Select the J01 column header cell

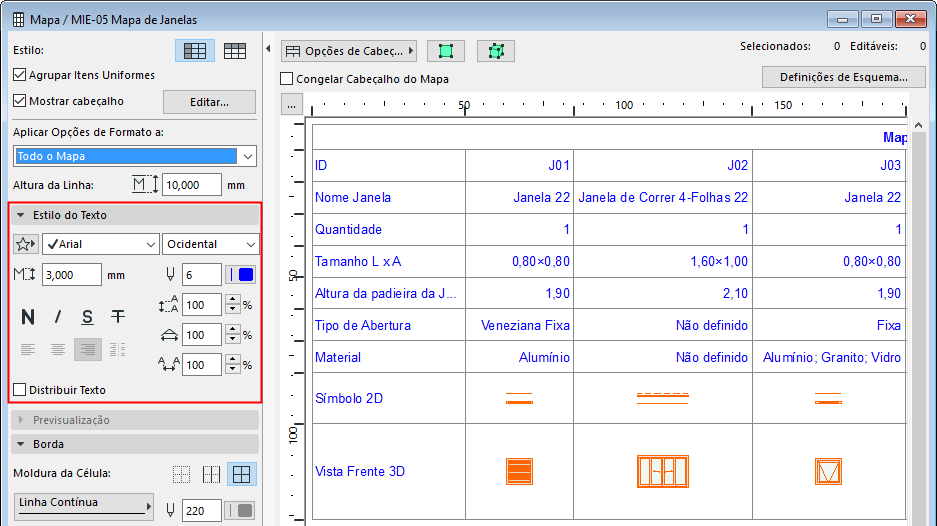pyautogui.click(x=519, y=165)
